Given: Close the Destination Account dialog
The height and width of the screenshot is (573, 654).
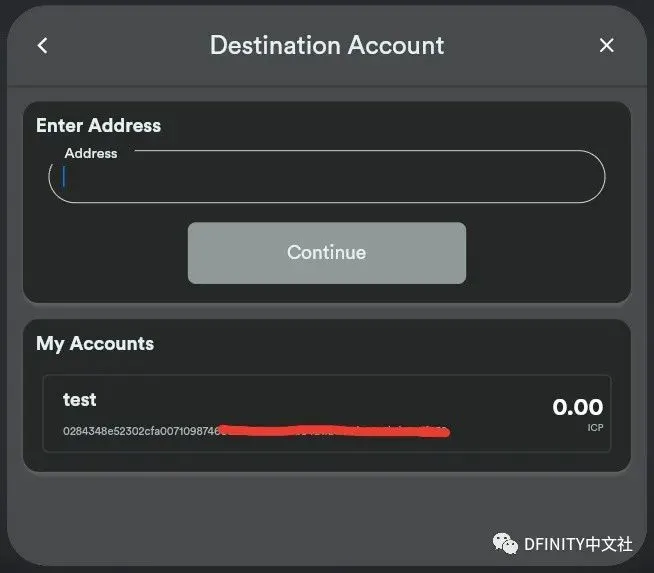Looking at the screenshot, I should tap(606, 45).
